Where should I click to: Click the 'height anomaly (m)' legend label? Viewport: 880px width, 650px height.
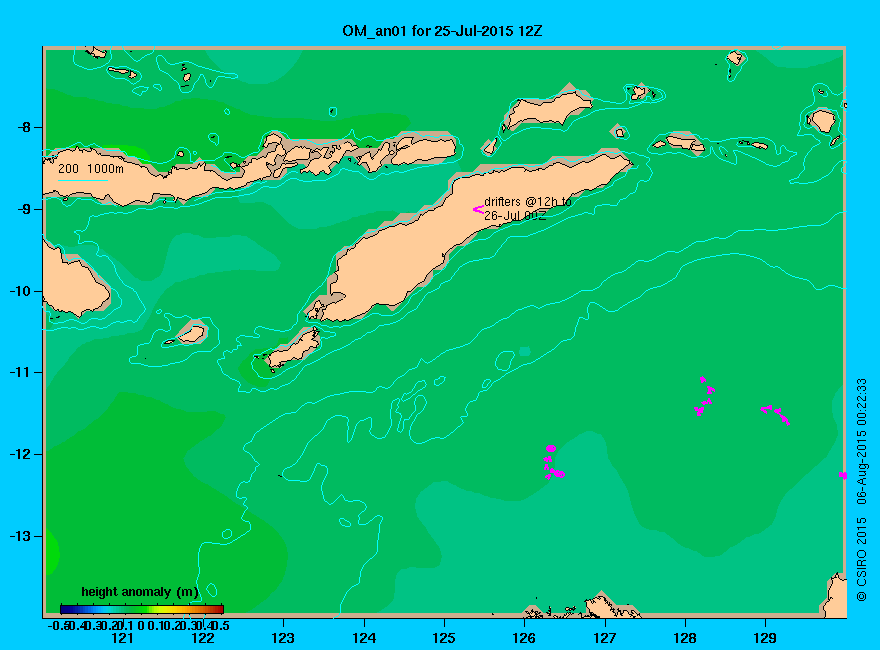point(140,592)
